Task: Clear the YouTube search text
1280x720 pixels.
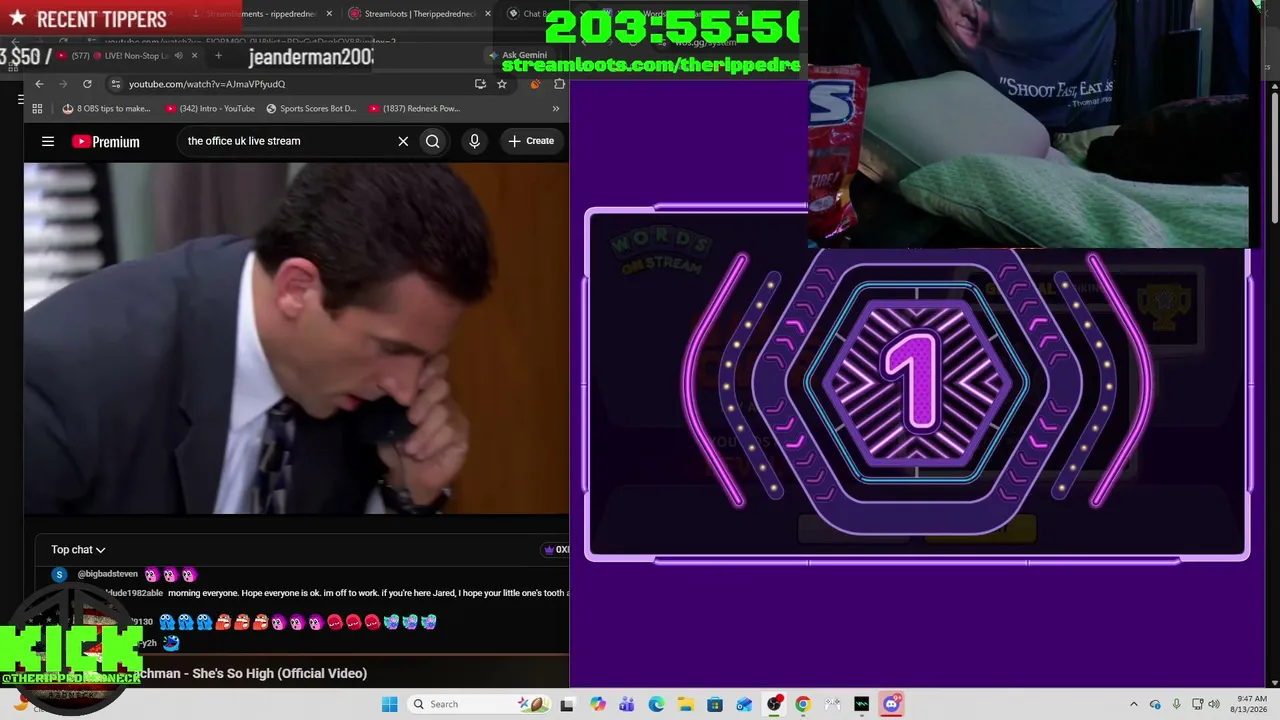Action: click(x=403, y=141)
